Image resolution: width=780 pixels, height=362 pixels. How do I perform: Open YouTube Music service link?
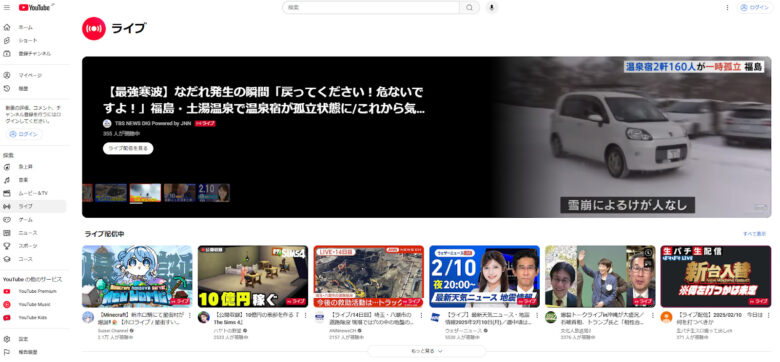(x=33, y=304)
